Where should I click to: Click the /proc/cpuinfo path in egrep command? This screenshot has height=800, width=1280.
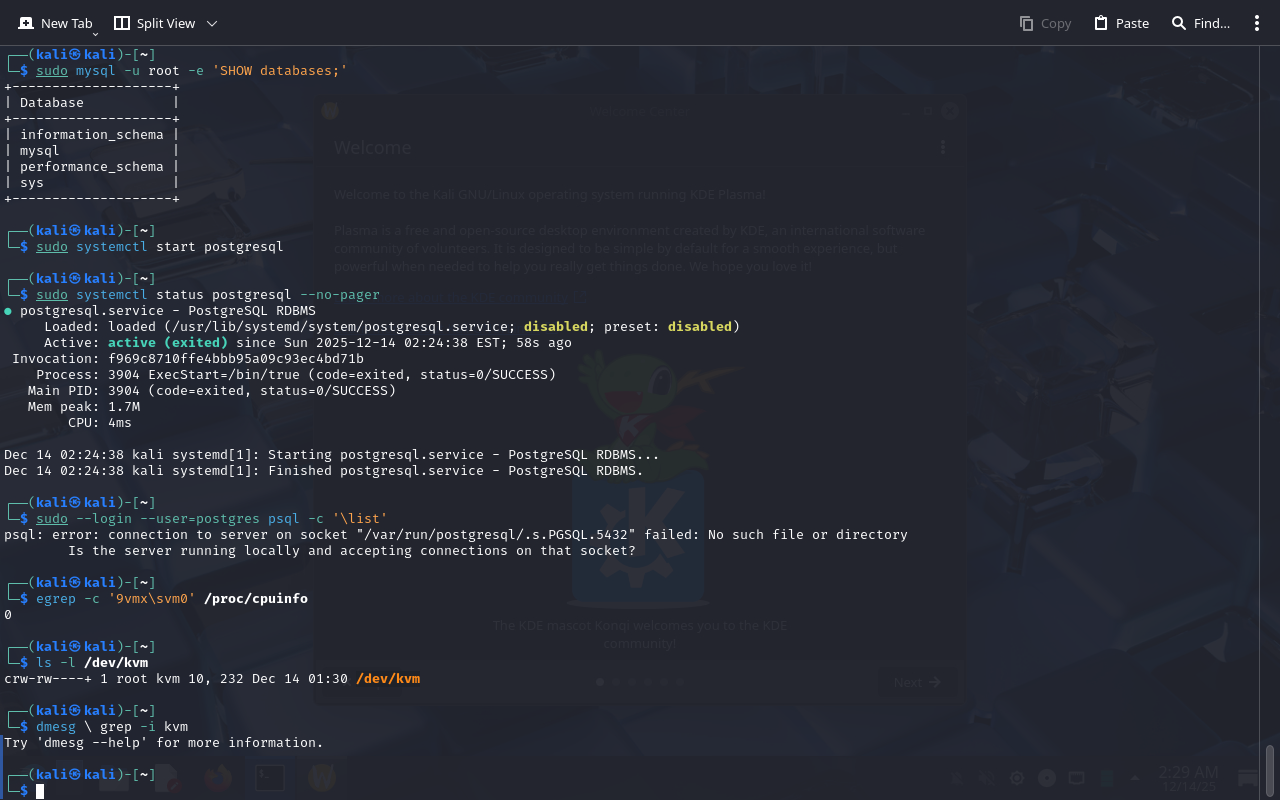tap(255, 599)
